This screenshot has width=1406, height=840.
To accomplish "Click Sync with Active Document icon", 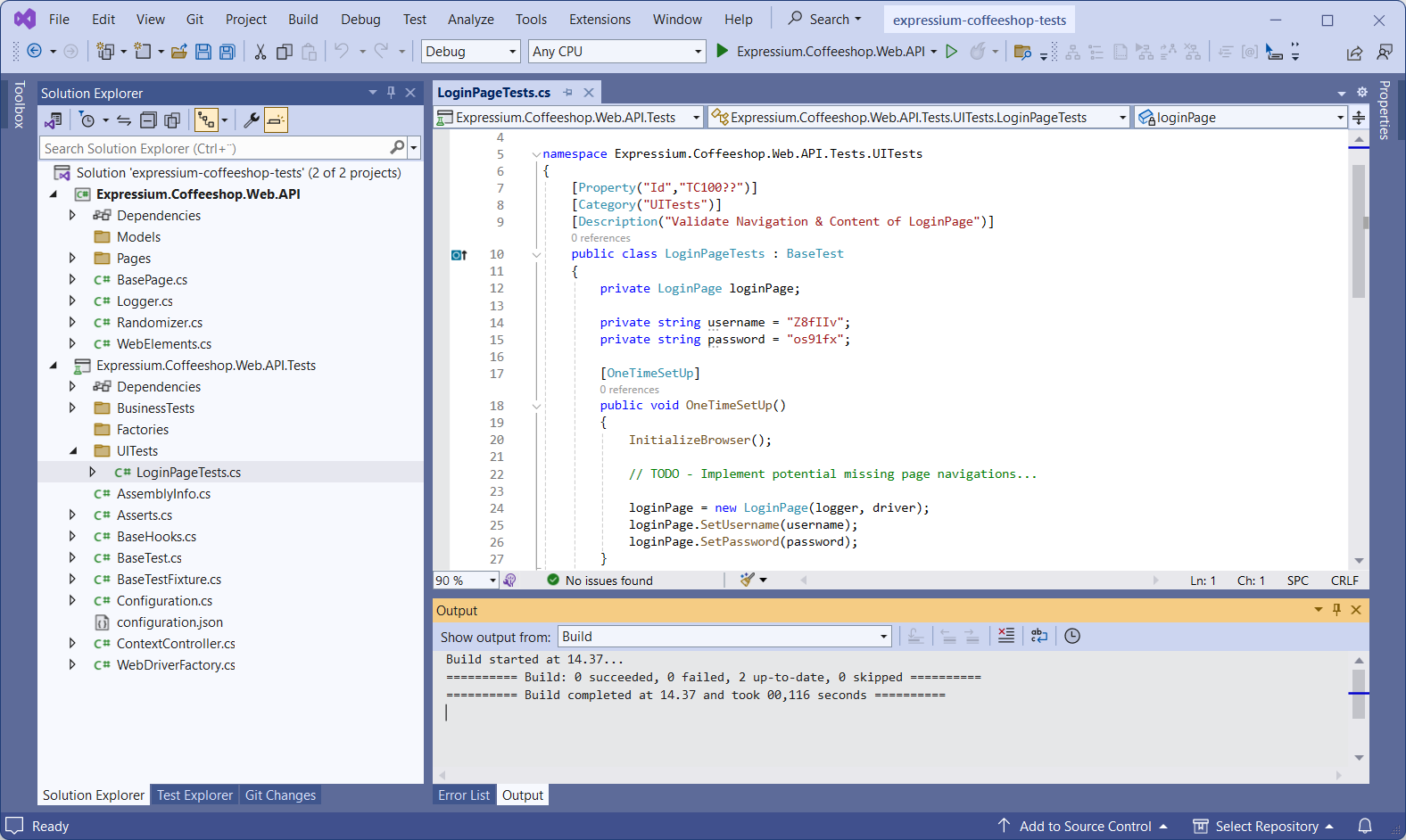I will [x=124, y=120].
